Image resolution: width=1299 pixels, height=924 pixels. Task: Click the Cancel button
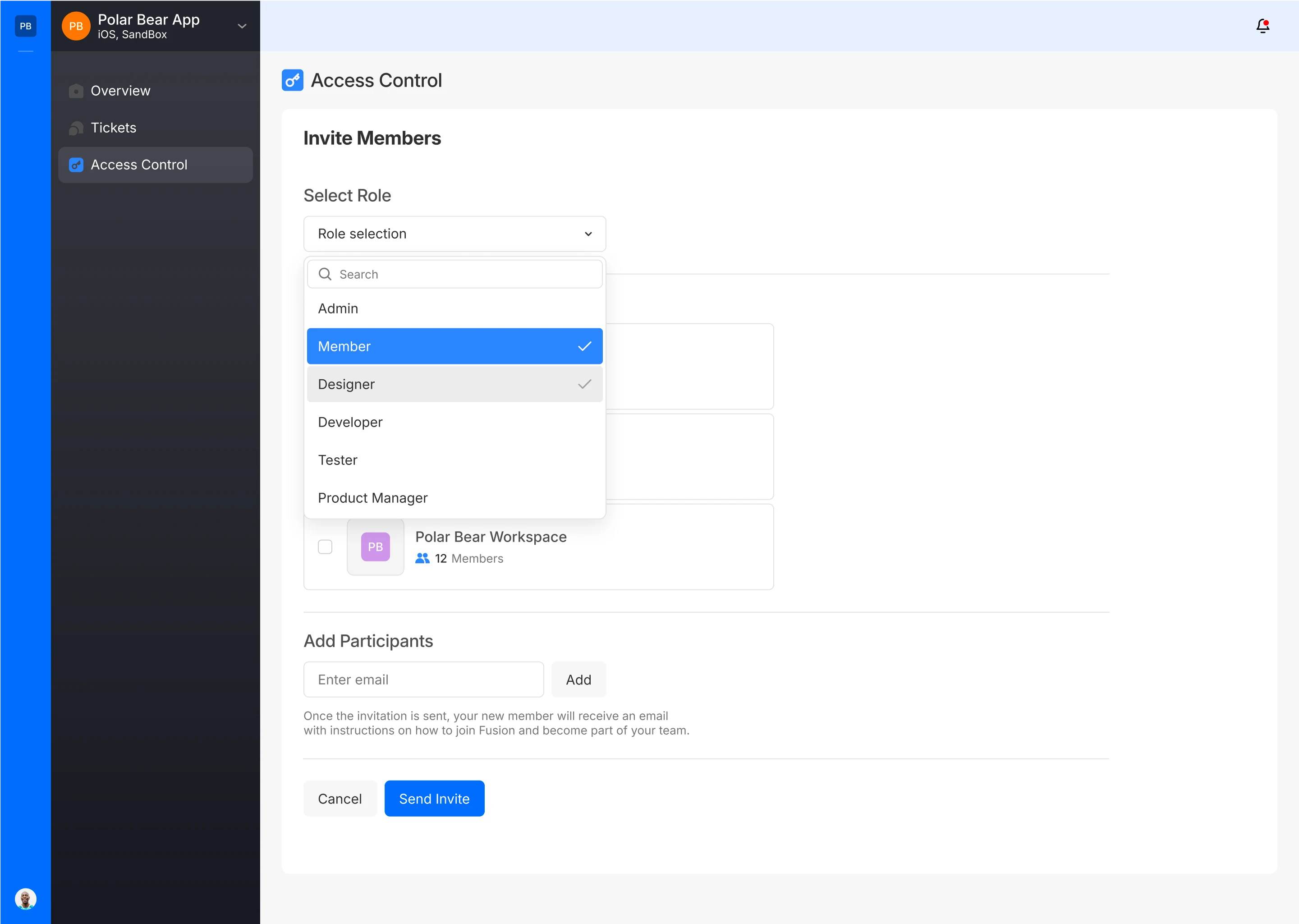tap(340, 798)
